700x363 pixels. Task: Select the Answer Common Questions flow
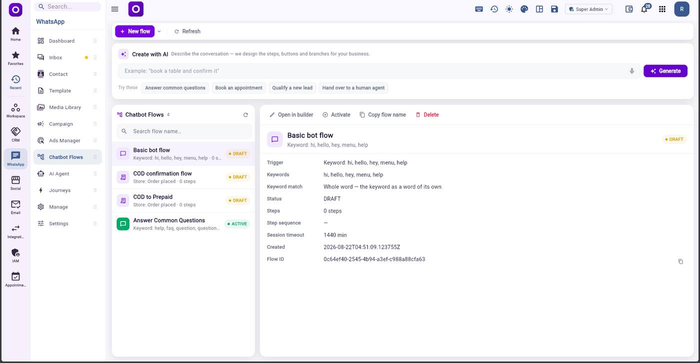[183, 224]
